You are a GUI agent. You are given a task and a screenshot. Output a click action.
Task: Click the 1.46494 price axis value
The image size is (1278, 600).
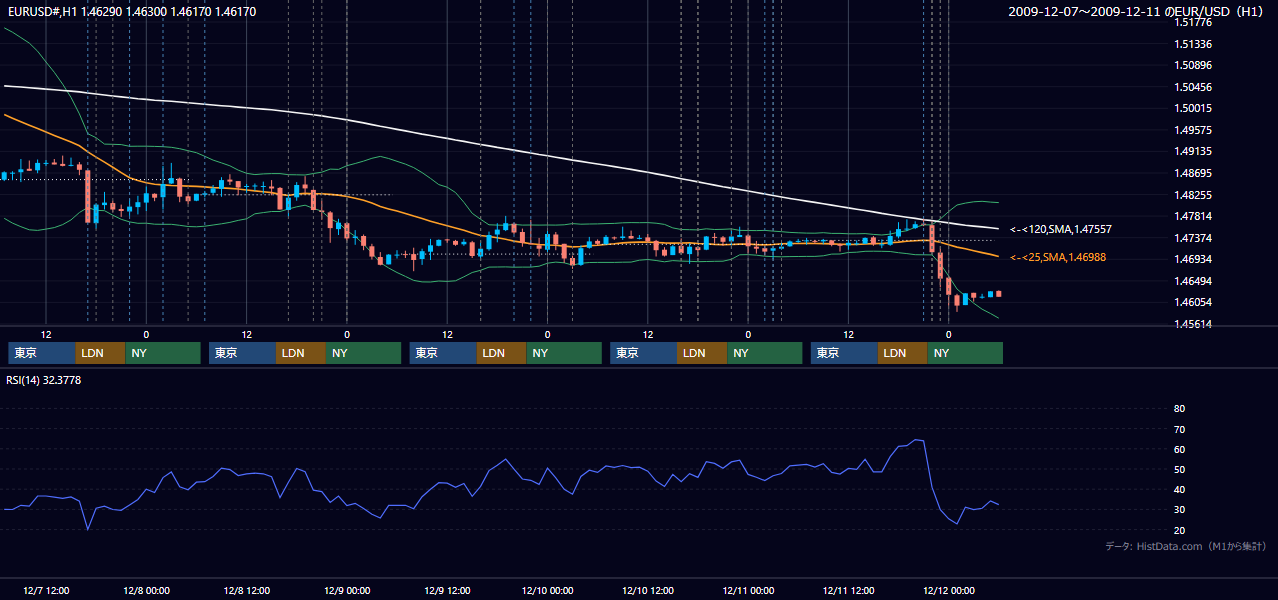(1193, 281)
